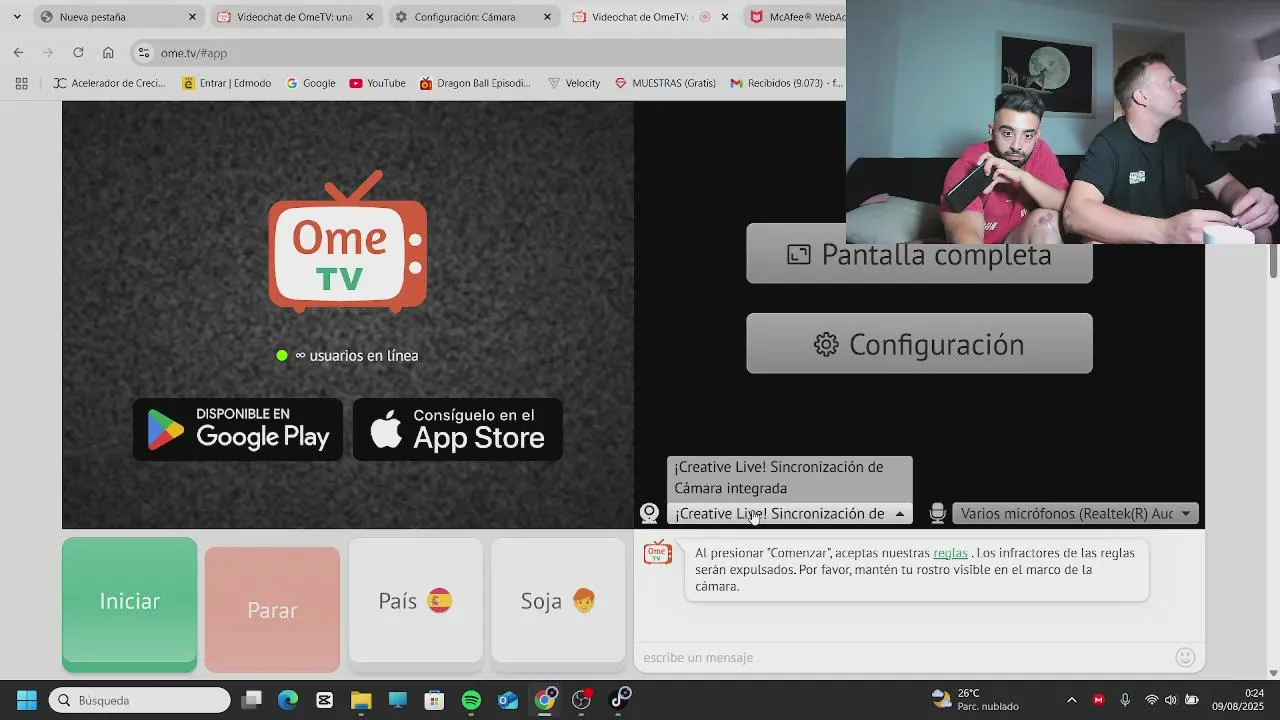Open the Google bookmark

click(x=311, y=83)
